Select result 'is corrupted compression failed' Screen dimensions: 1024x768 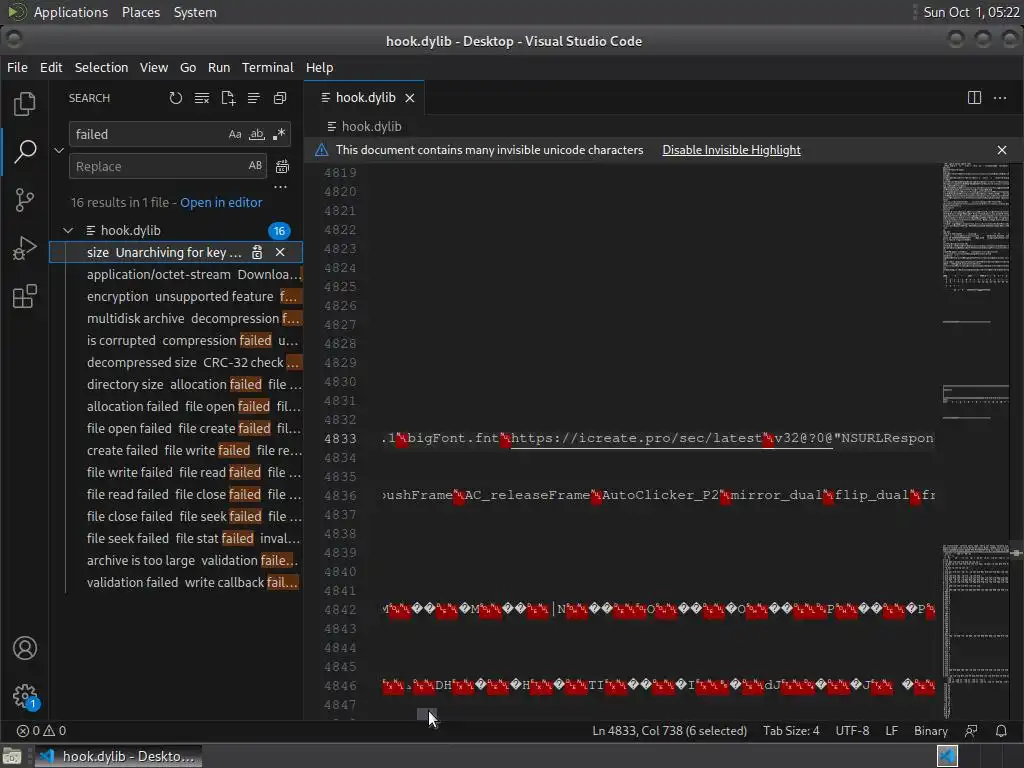176,340
